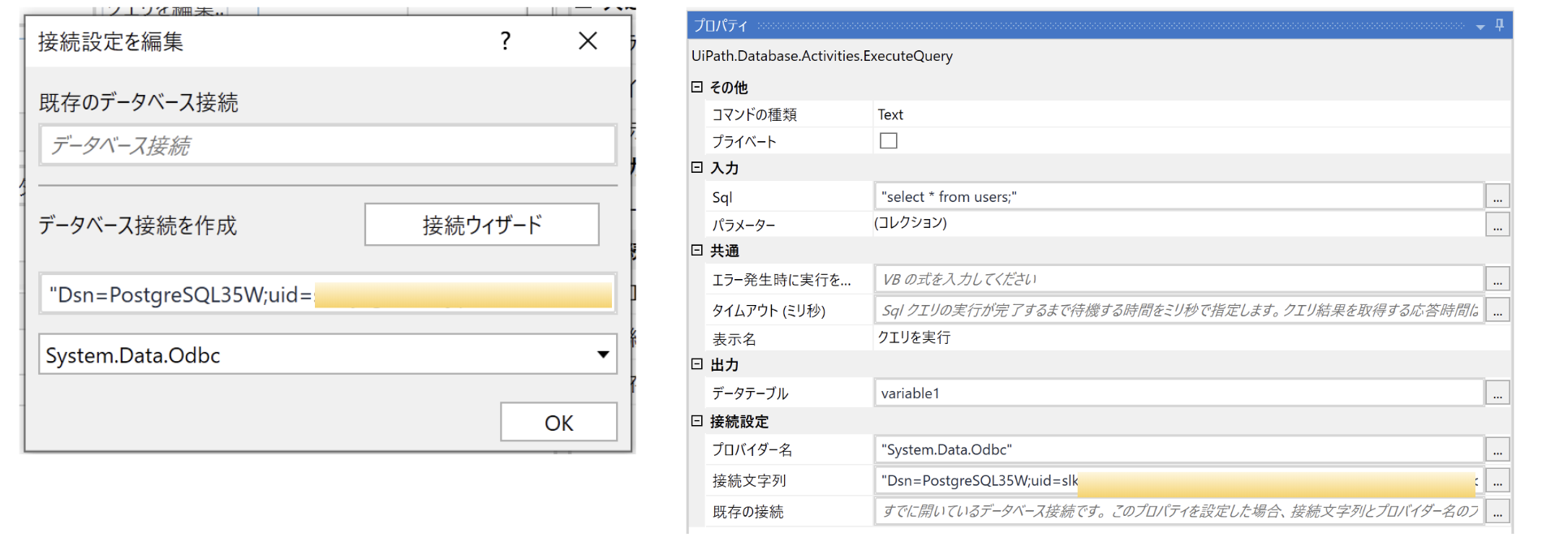Click the 既存の接続 field

pyautogui.click(x=1179, y=511)
